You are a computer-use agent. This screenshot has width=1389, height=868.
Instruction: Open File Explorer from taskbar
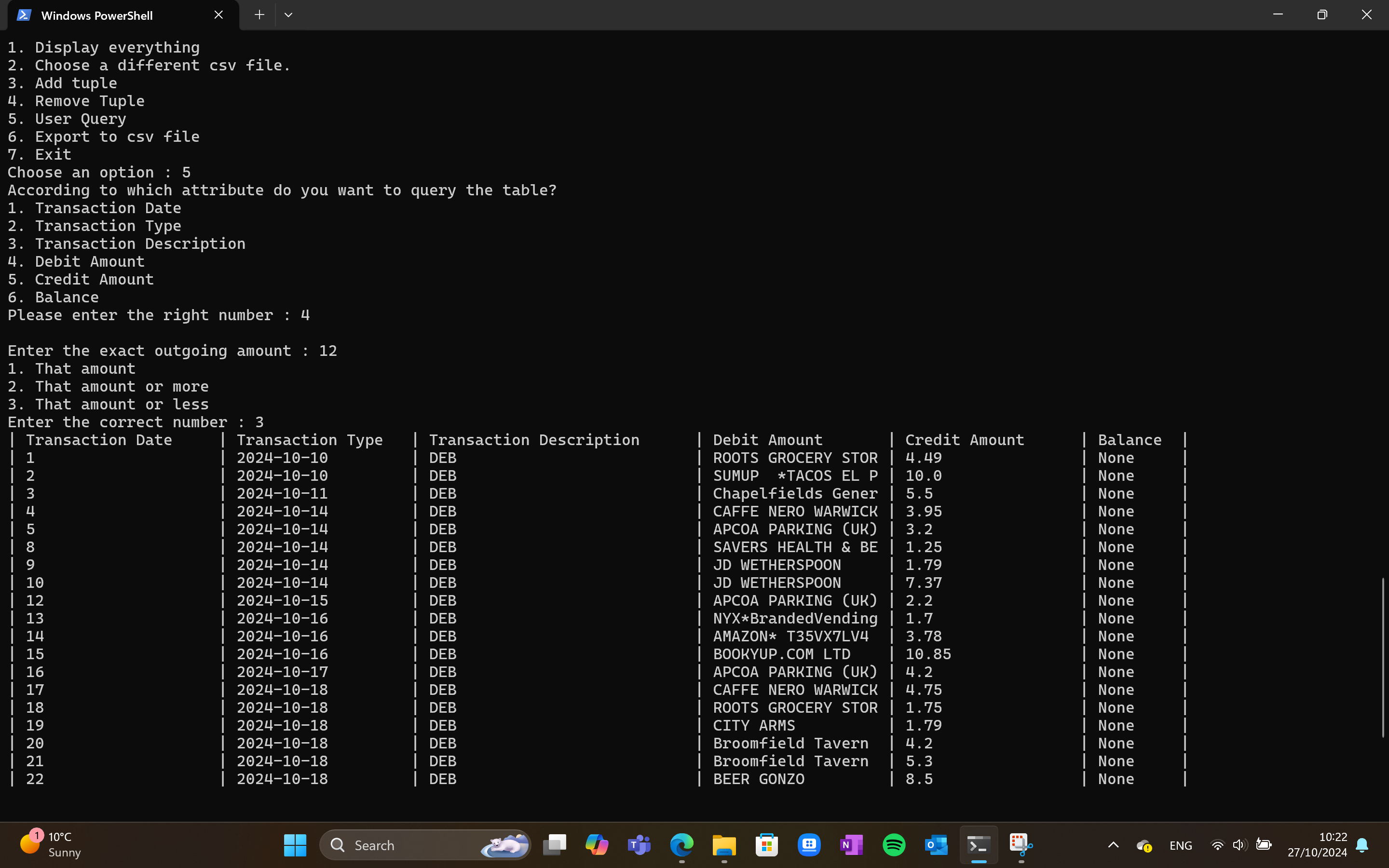[724, 845]
